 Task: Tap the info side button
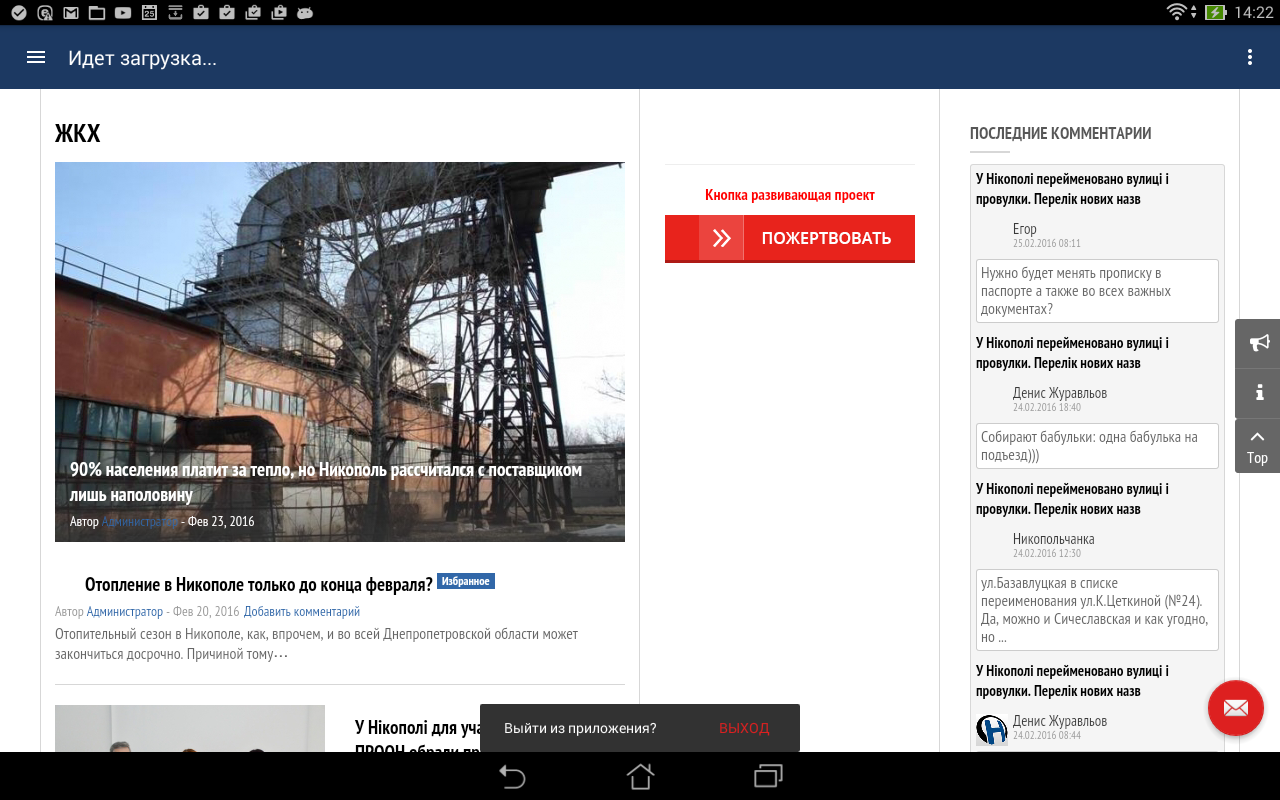1259,393
